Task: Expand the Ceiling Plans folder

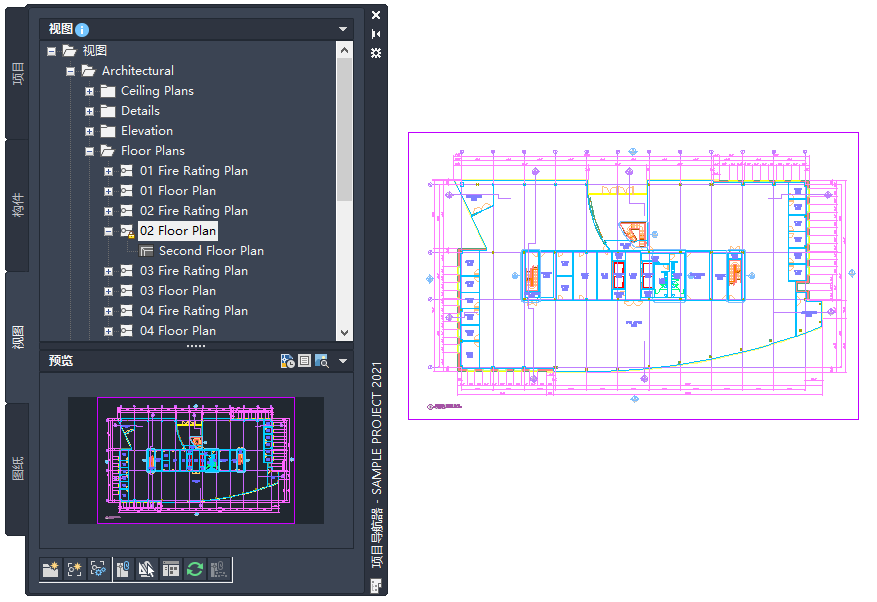Action: [89, 91]
